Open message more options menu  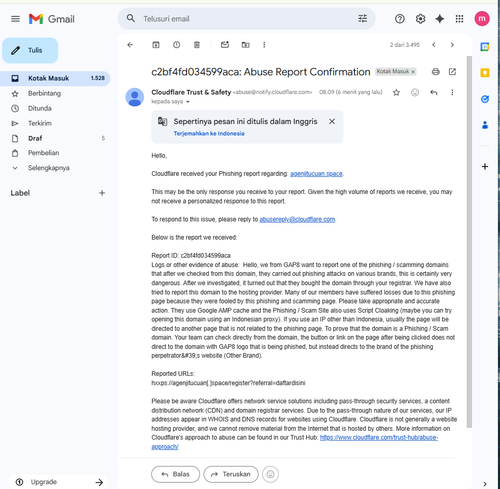click(452, 92)
